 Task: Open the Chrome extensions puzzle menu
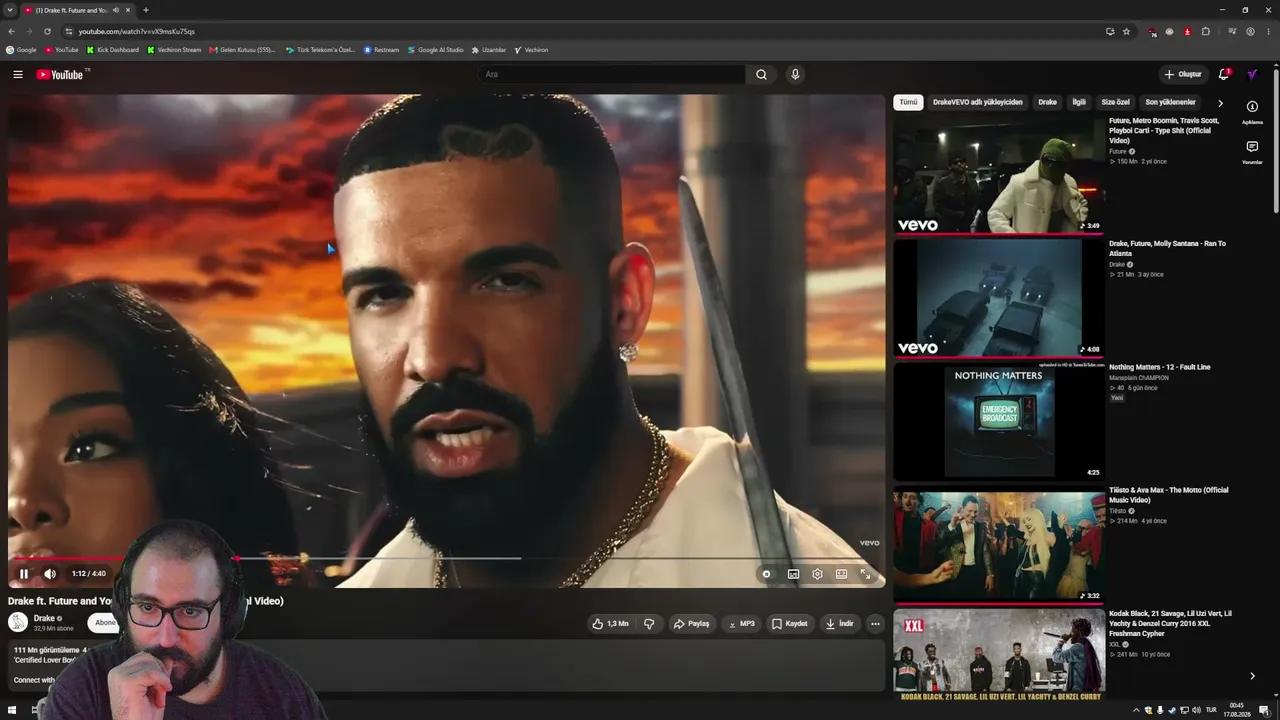[1205, 31]
